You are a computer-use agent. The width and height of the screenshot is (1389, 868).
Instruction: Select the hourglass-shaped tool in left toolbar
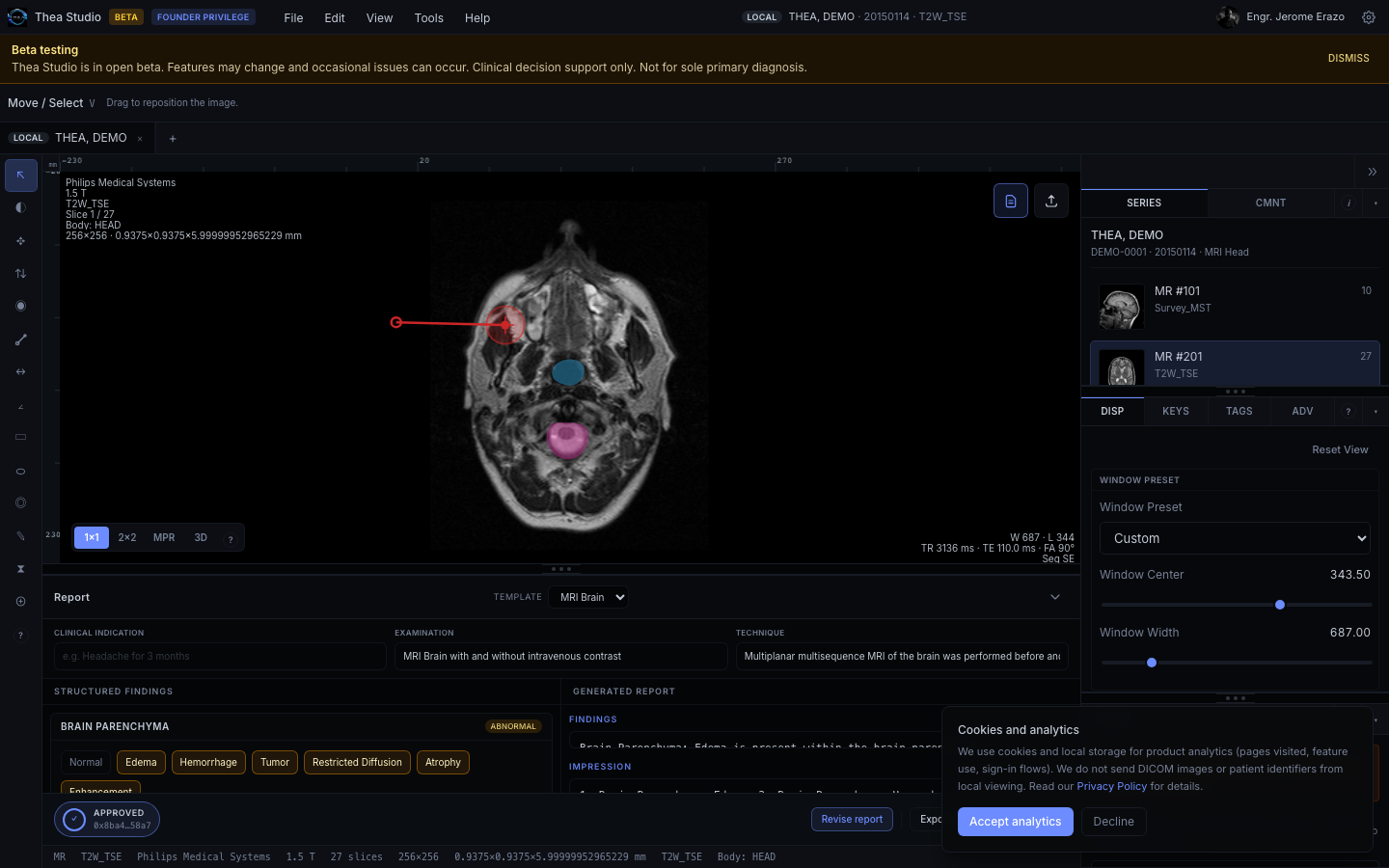pos(21,569)
